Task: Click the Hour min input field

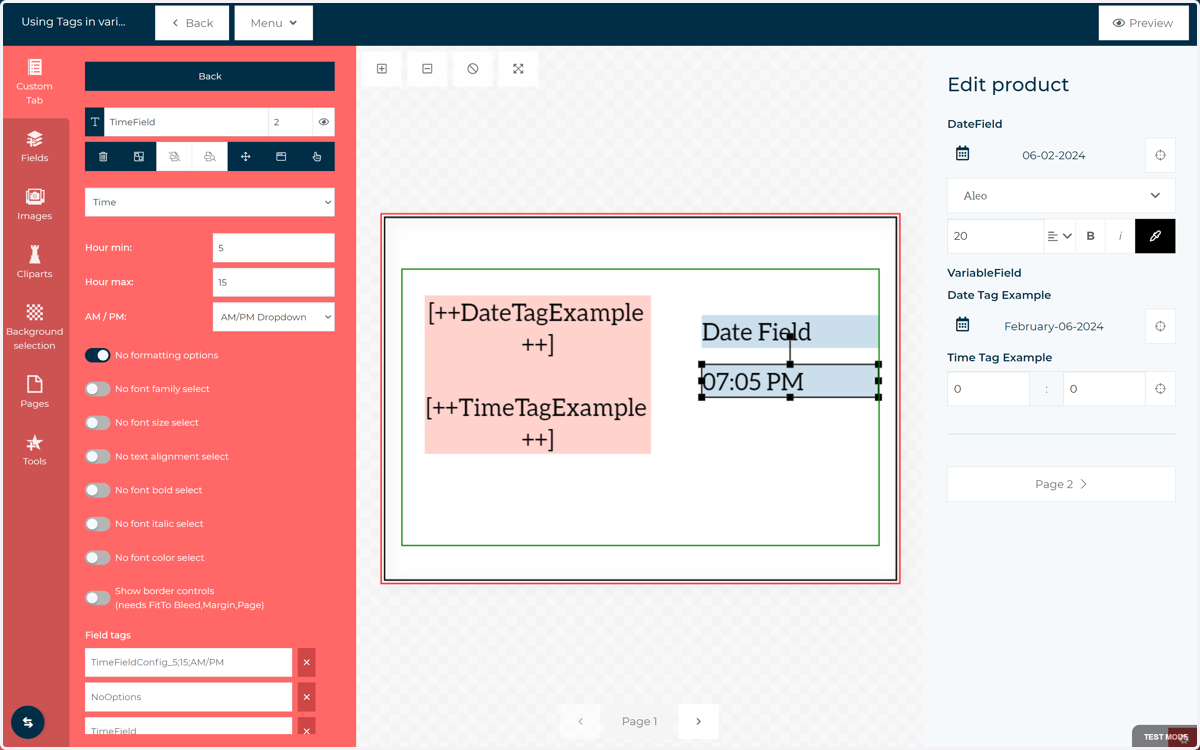Action: click(274, 248)
